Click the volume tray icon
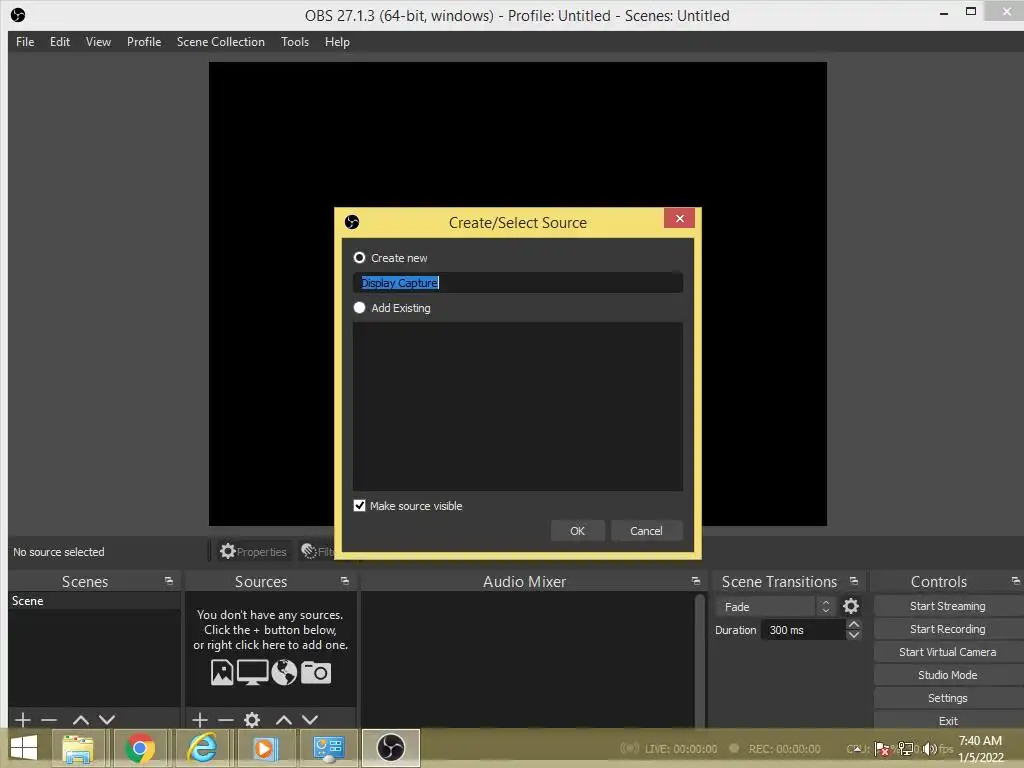This screenshot has height=768, width=1024. (929, 749)
